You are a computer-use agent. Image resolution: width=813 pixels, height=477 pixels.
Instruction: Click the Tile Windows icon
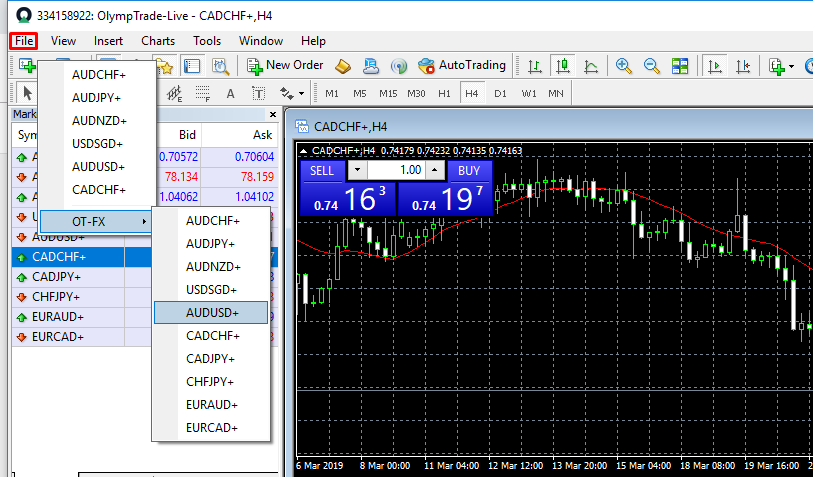coord(680,66)
